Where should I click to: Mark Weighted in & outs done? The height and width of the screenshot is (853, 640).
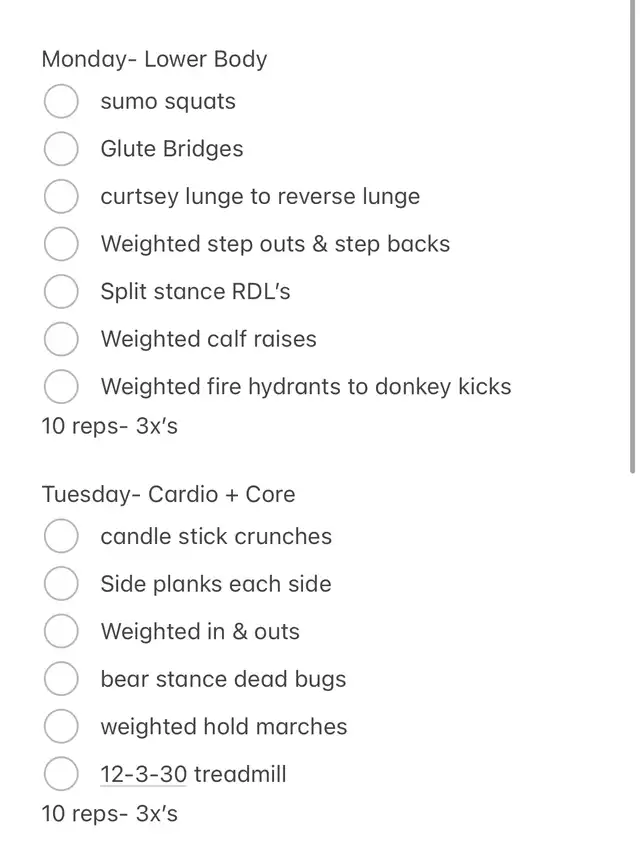pos(61,632)
